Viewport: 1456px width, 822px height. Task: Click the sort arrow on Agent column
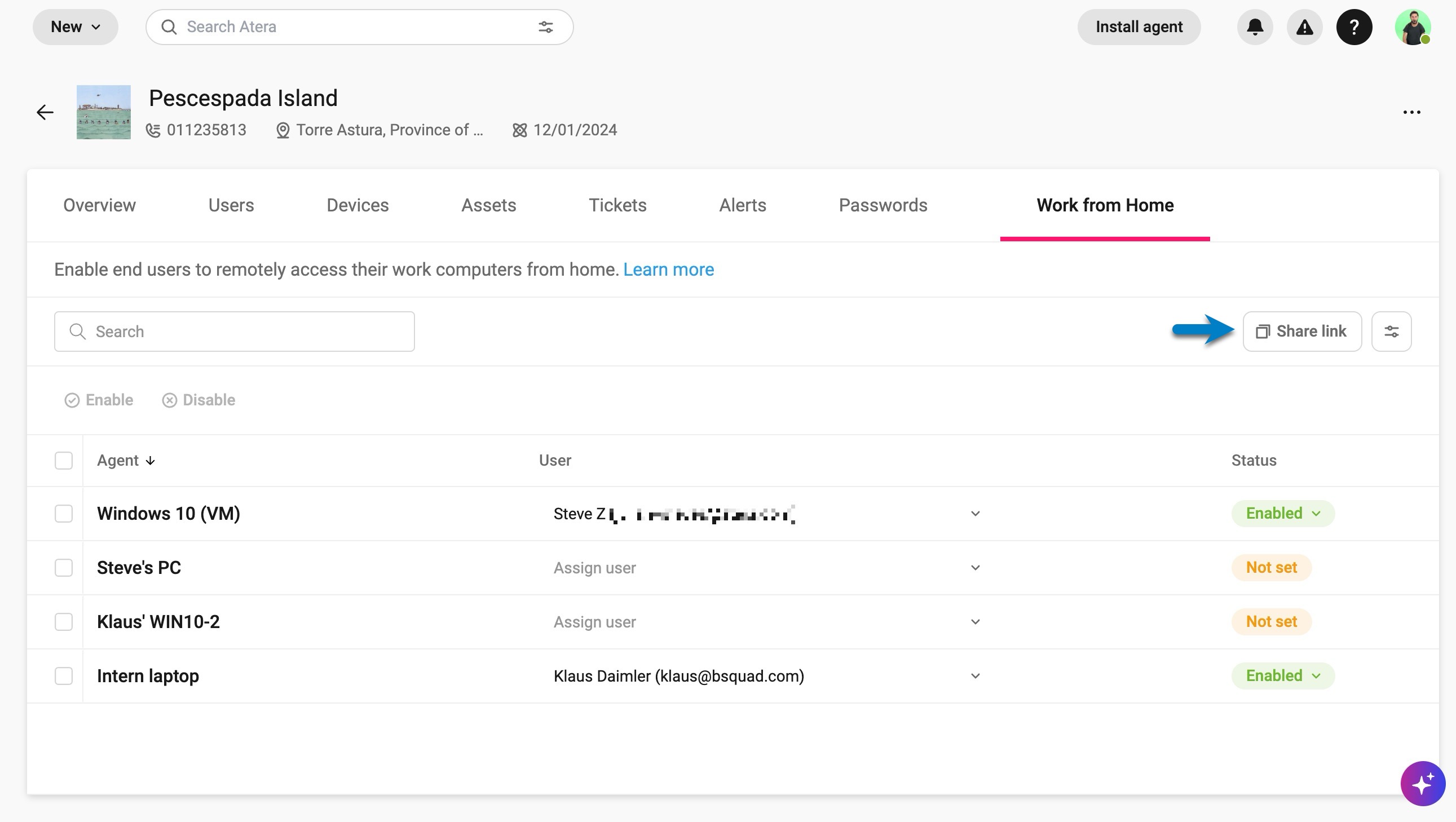[151, 461]
